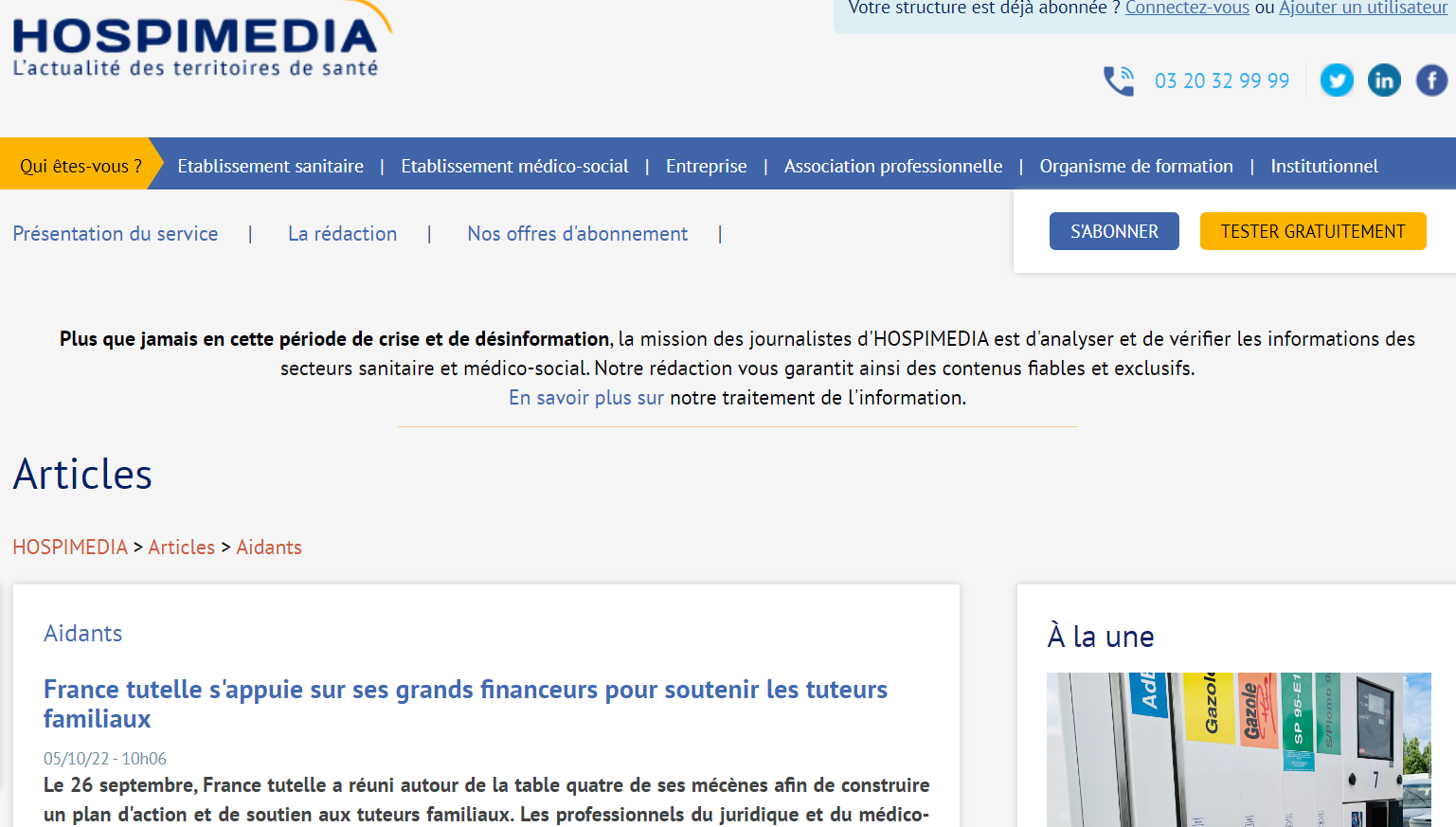The width and height of the screenshot is (1456, 827).
Task: Click the HOSPIMEDIA logo
Action: [x=201, y=40]
